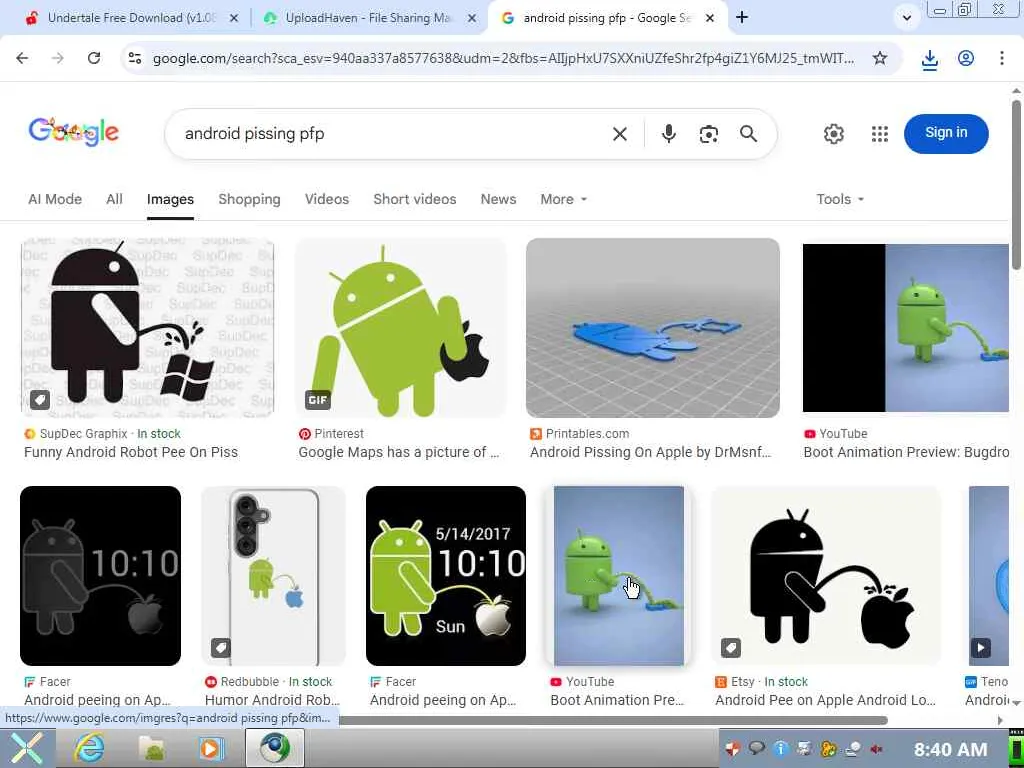Open search by image camera icon

709,134
